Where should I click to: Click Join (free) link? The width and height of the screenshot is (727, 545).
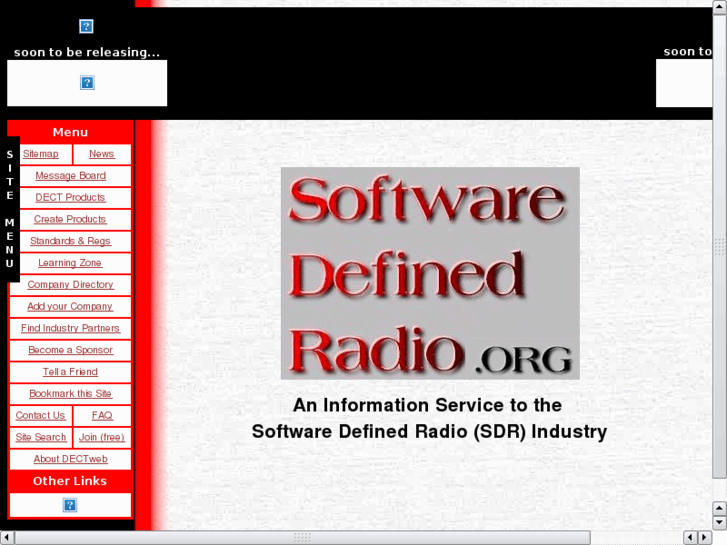click(x=102, y=437)
